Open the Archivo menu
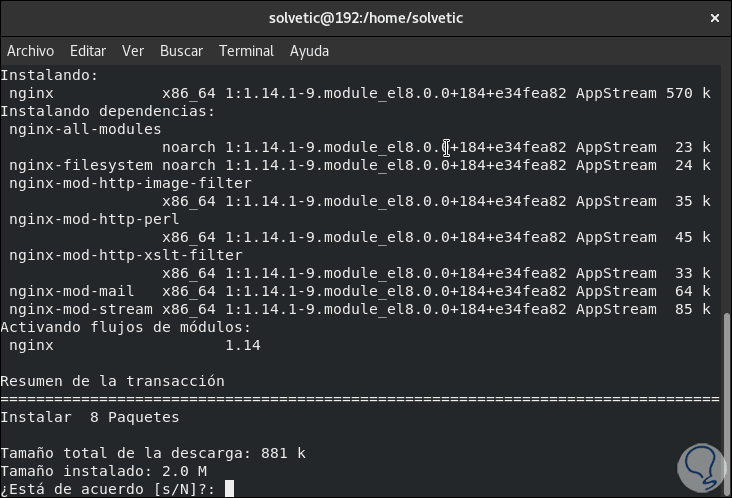The height and width of the screenshot is (498, 732). (30, 51)
